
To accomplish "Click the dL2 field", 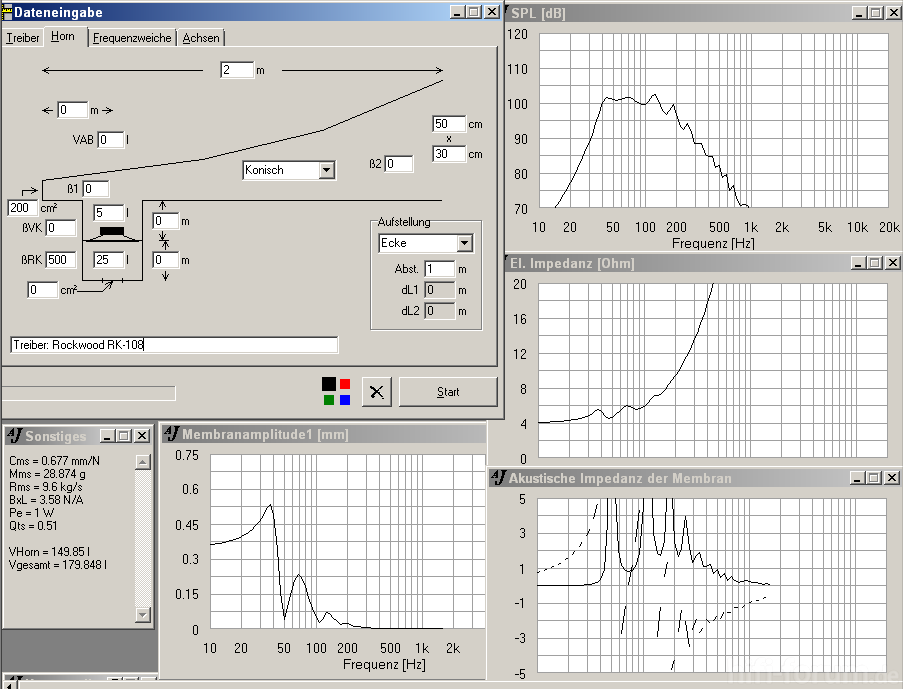I will (x=439, y=311).
